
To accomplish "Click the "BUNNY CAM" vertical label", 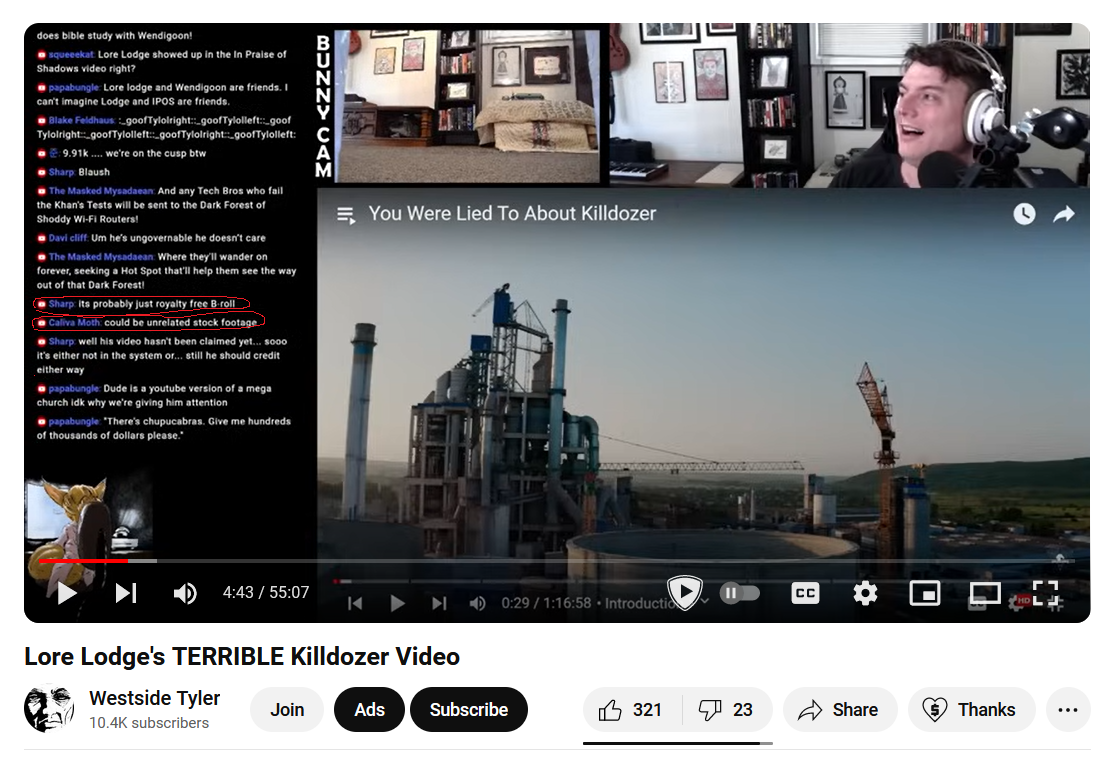I will 323,106.
